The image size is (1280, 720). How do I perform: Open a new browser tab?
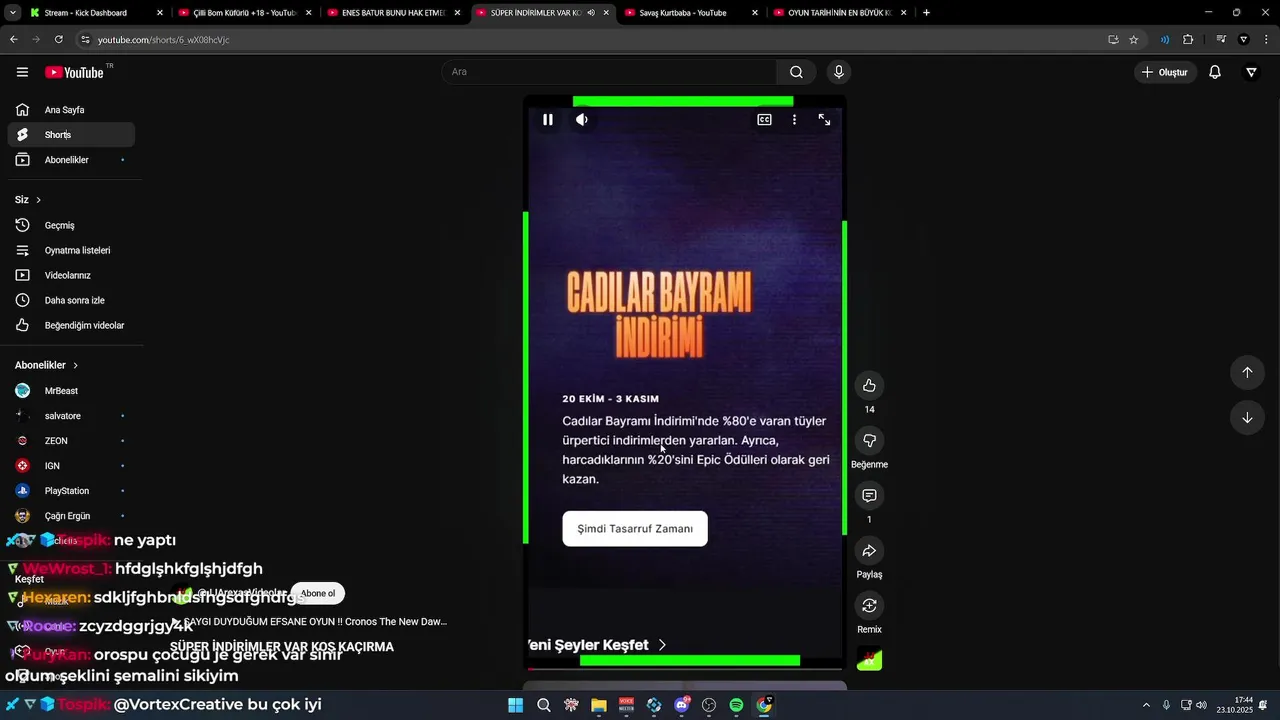(x=926, y=13)
